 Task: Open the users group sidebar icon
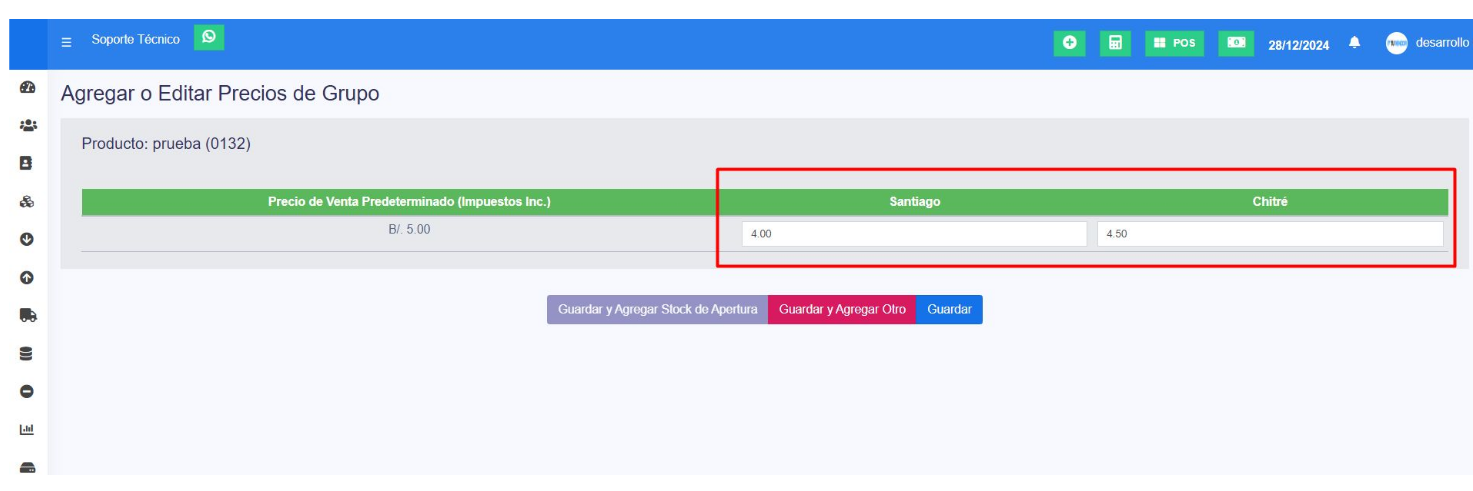click(27, 126)
